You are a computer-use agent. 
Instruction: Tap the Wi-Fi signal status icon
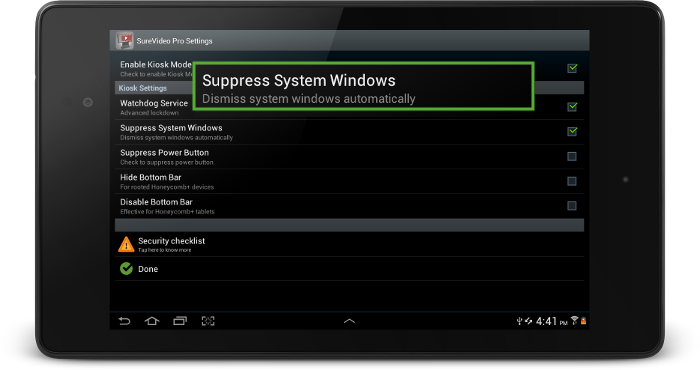[575, 320]
